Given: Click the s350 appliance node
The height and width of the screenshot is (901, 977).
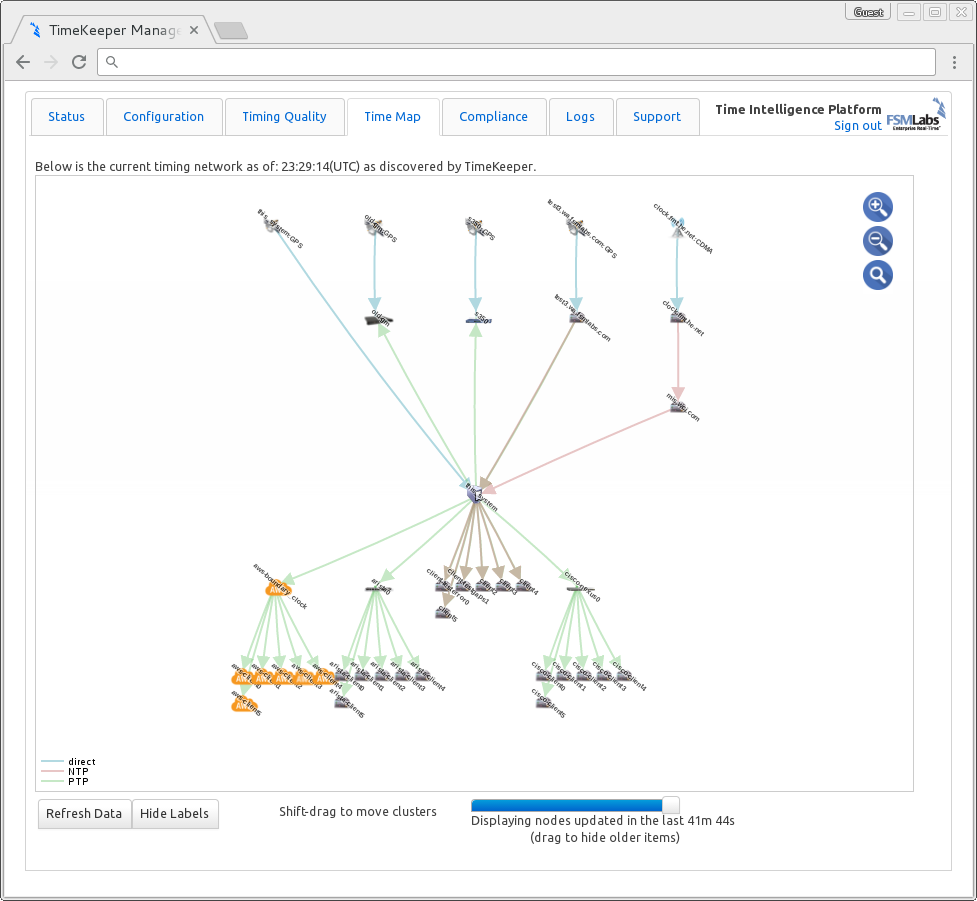Looking at the screenshot, I should point(479,320).
